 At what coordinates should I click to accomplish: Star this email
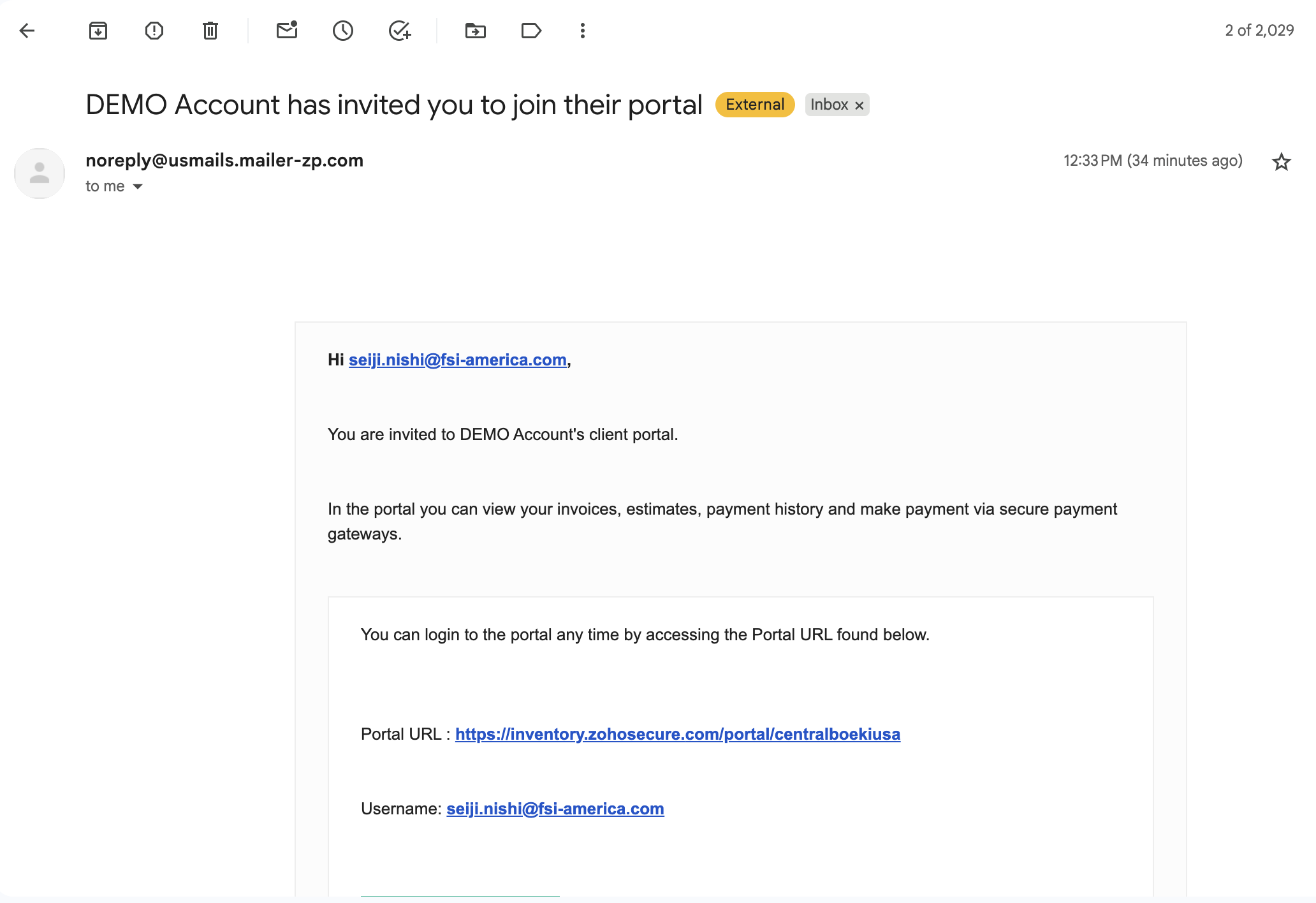1281,161
